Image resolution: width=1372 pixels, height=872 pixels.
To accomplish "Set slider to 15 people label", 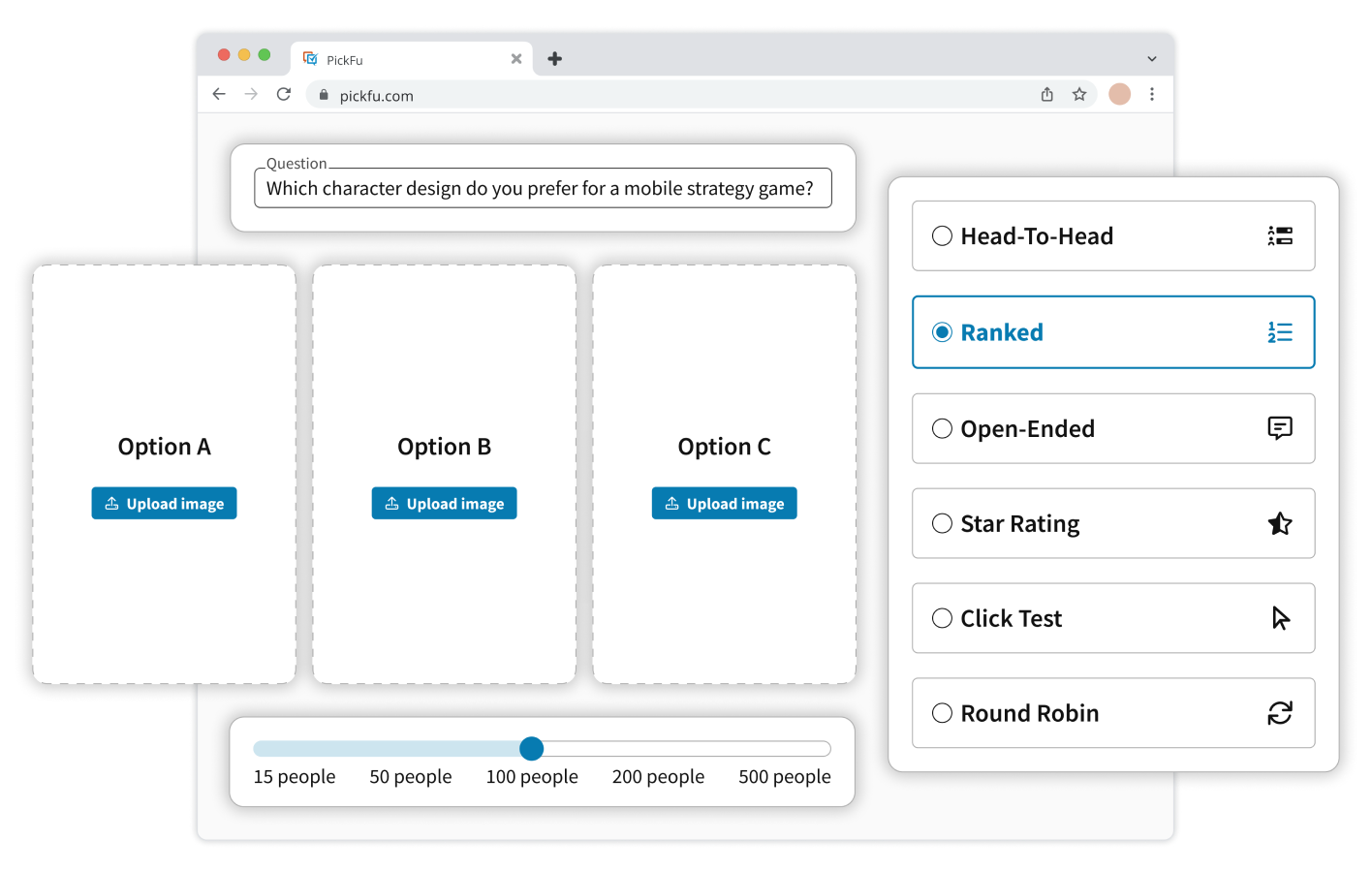I will pos(295,776).
